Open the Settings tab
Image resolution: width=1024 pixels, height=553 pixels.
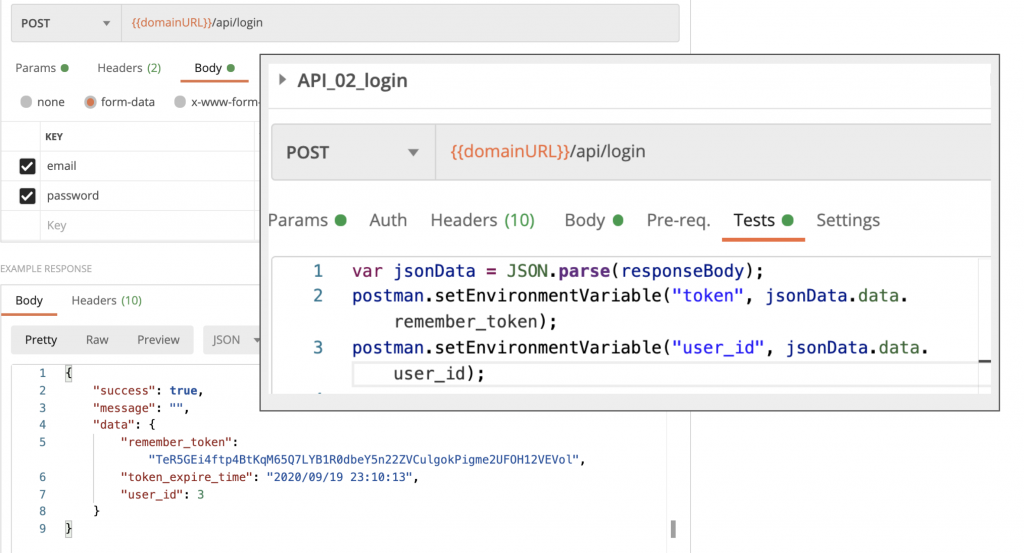848,220
